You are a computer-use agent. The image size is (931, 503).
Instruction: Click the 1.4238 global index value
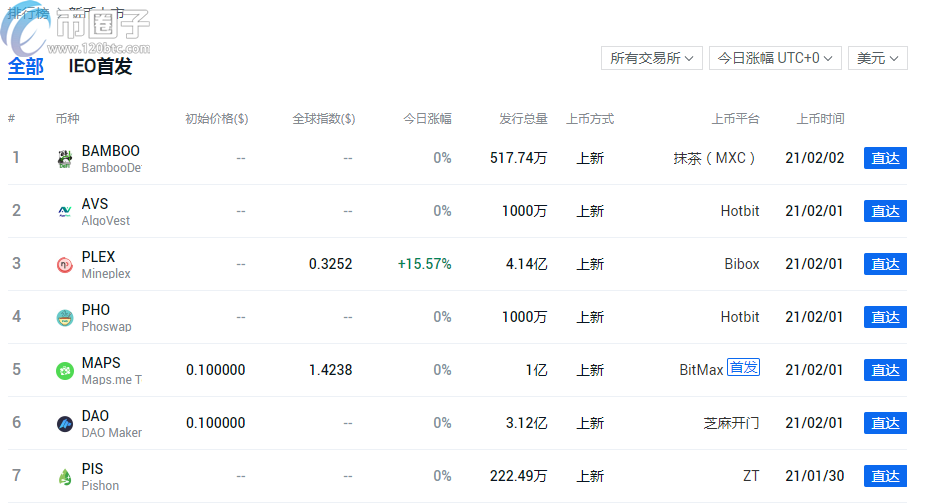pos(330,370)
